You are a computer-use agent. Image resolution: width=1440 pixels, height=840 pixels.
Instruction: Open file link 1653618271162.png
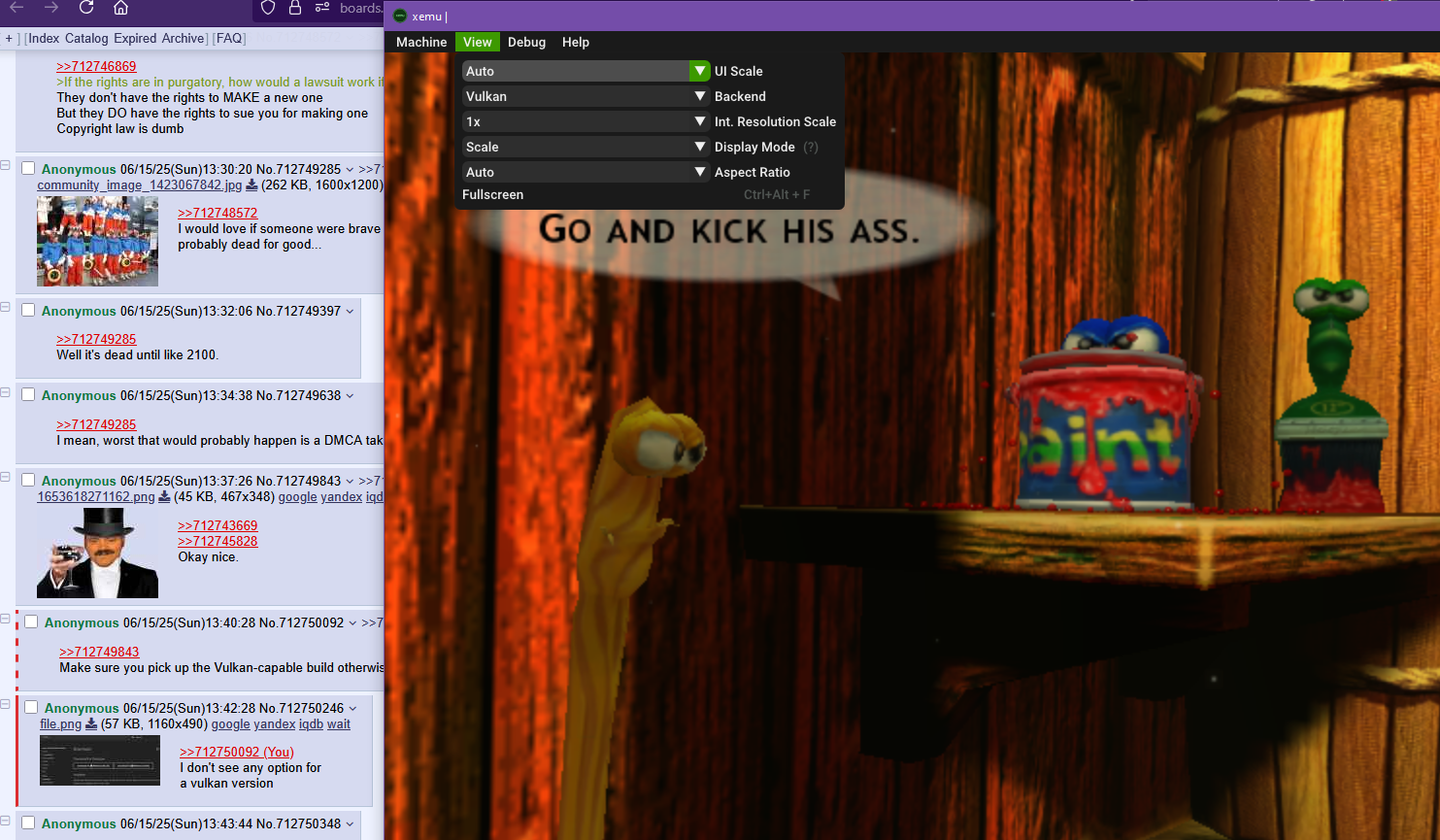96,496
